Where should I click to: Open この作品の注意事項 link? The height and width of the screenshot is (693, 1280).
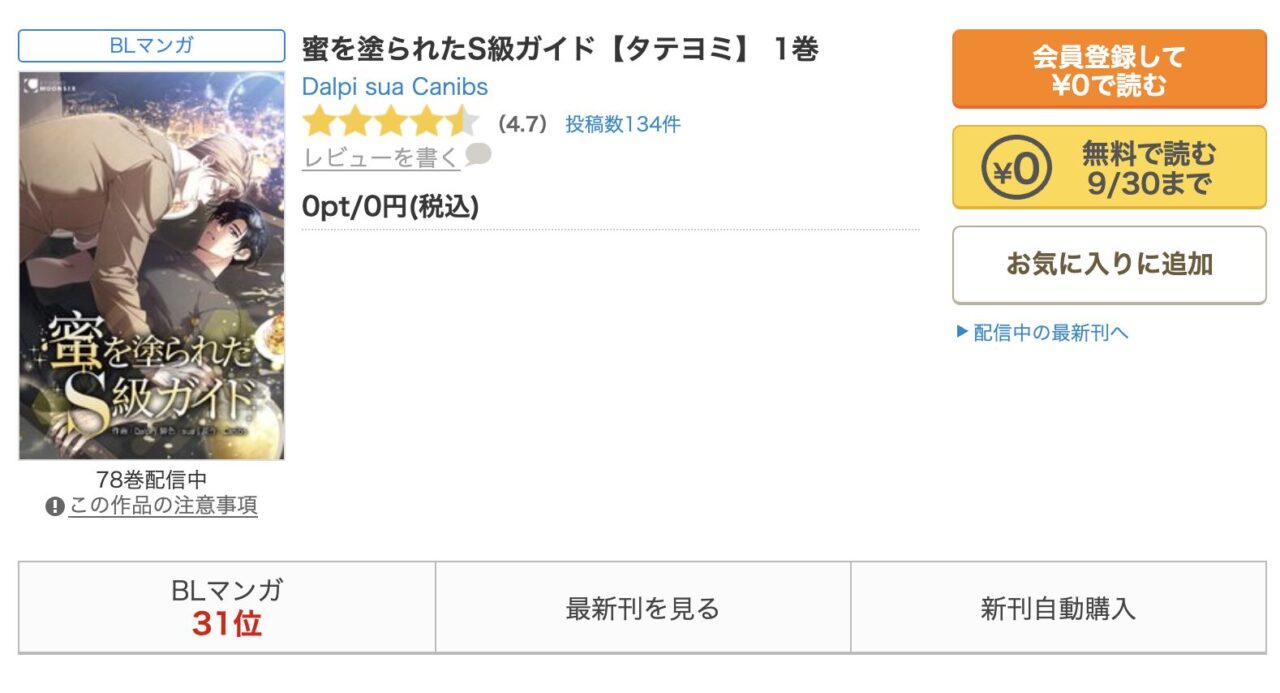pos(163,507)
